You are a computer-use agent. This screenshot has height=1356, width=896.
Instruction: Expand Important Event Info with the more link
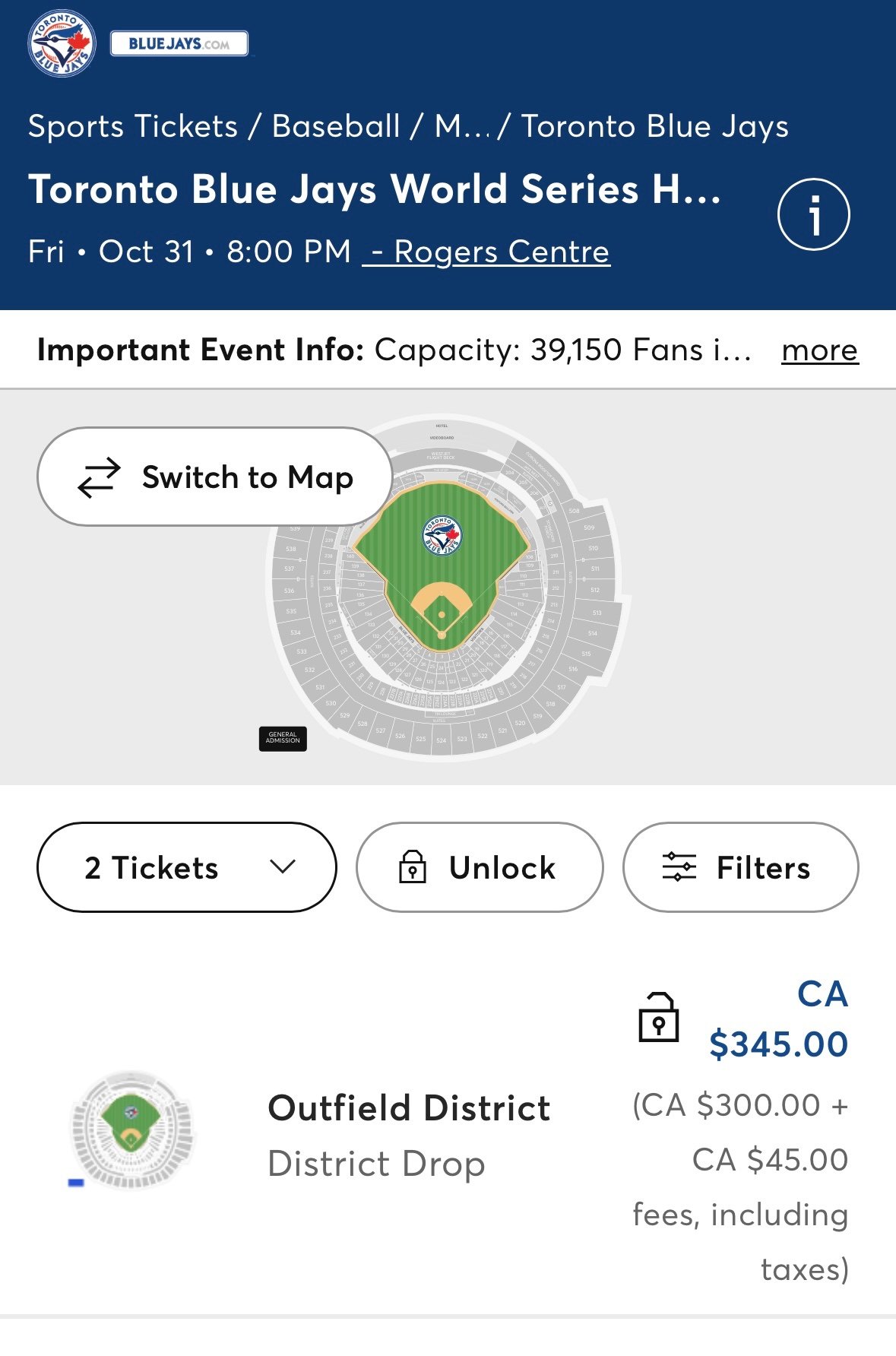(819, 350)
